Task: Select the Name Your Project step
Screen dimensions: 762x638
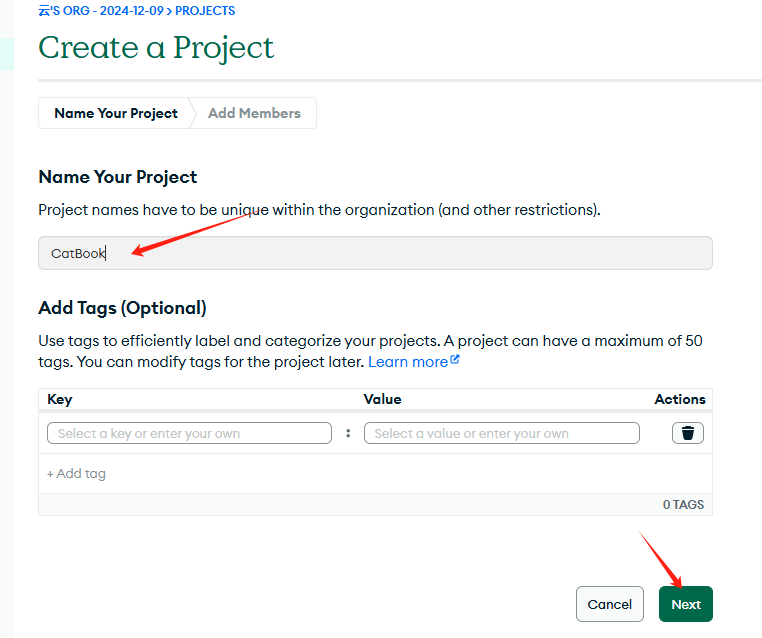Action: pyautogui.click(x=116, y=113)
